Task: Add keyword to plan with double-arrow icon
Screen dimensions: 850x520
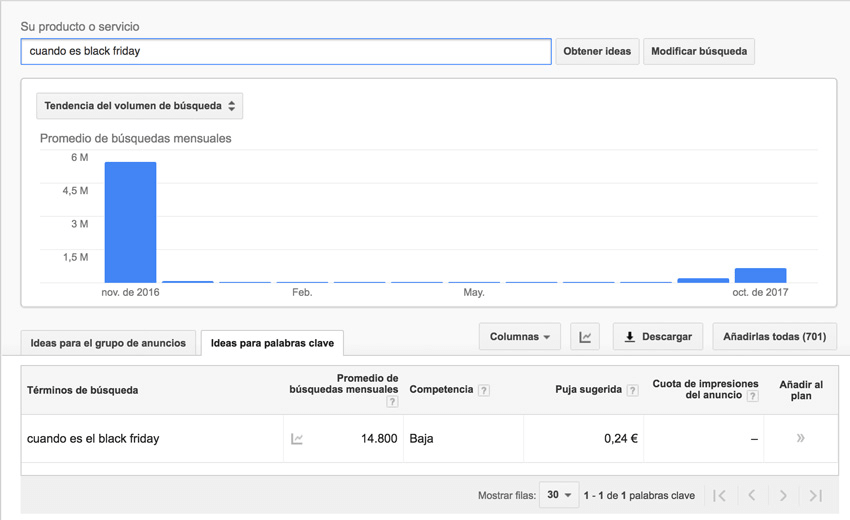Action: pos(801,438)
